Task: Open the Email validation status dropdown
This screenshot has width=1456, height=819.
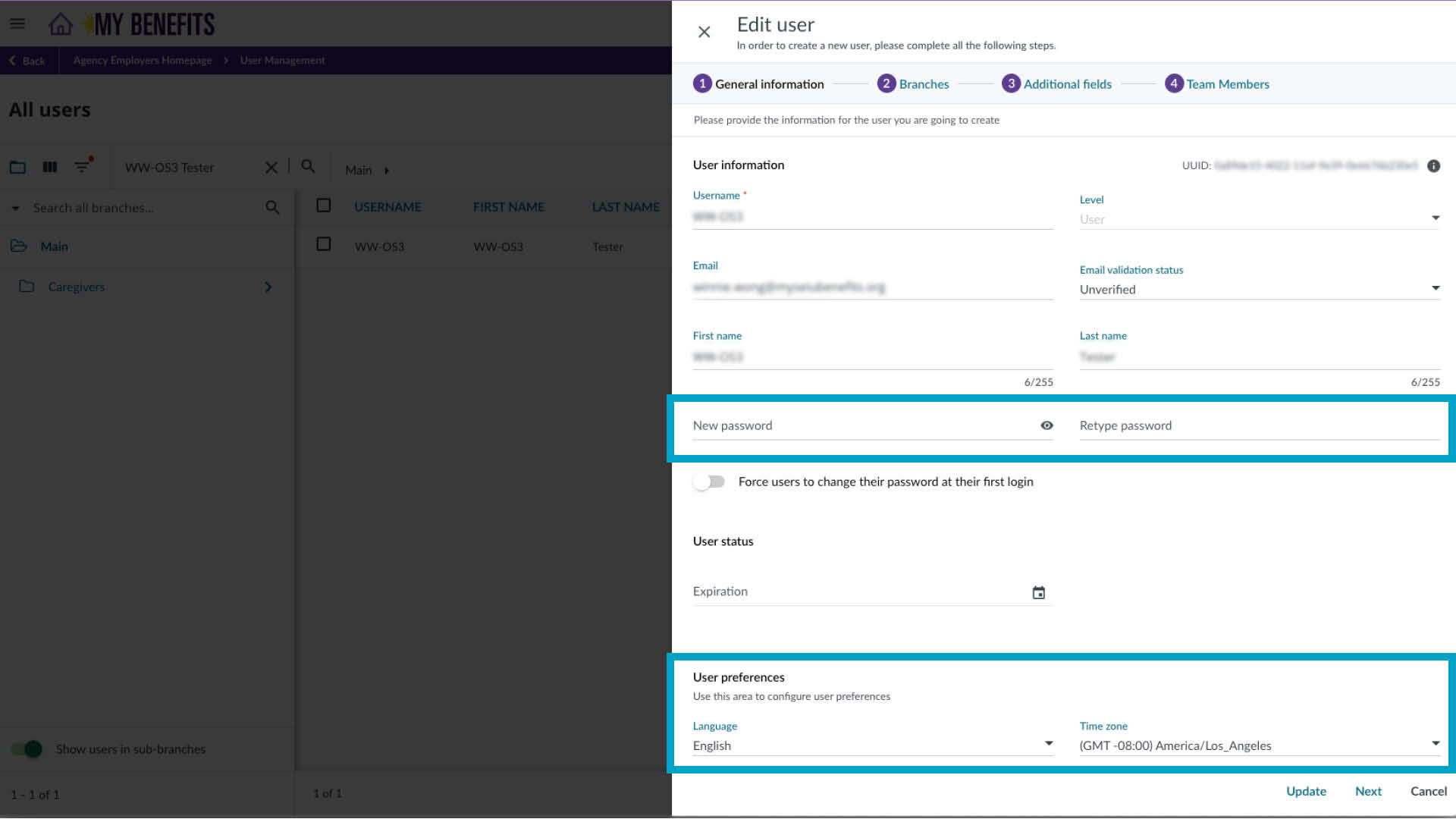Action: [1259, 289]
